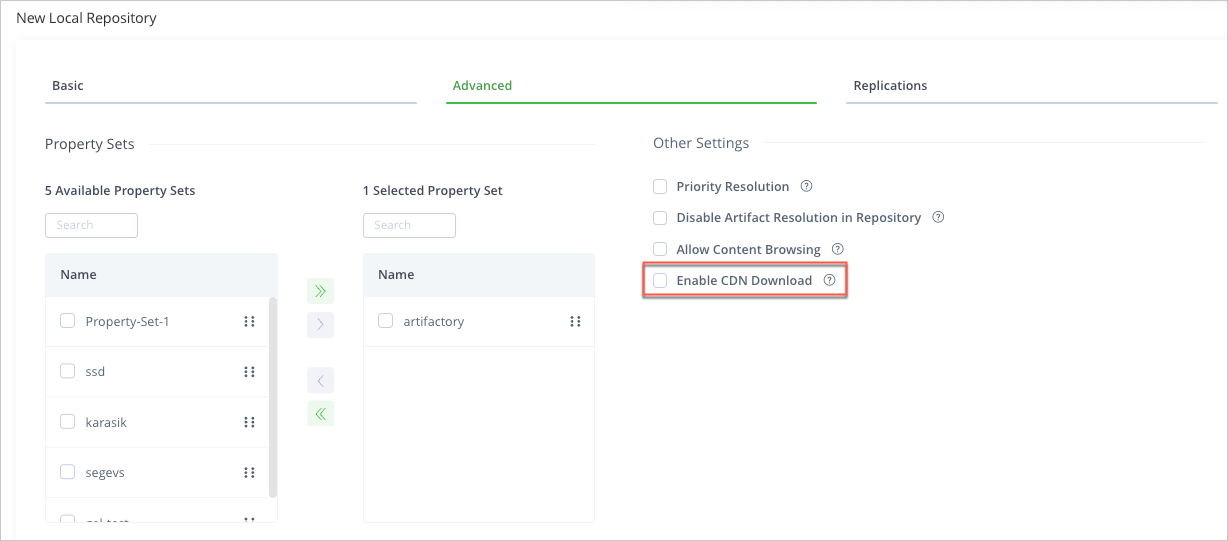This screenshot has width=1228, height=541.
Task: Click the Allow Content Browsing help icon
Action: (x=838, y=249)
